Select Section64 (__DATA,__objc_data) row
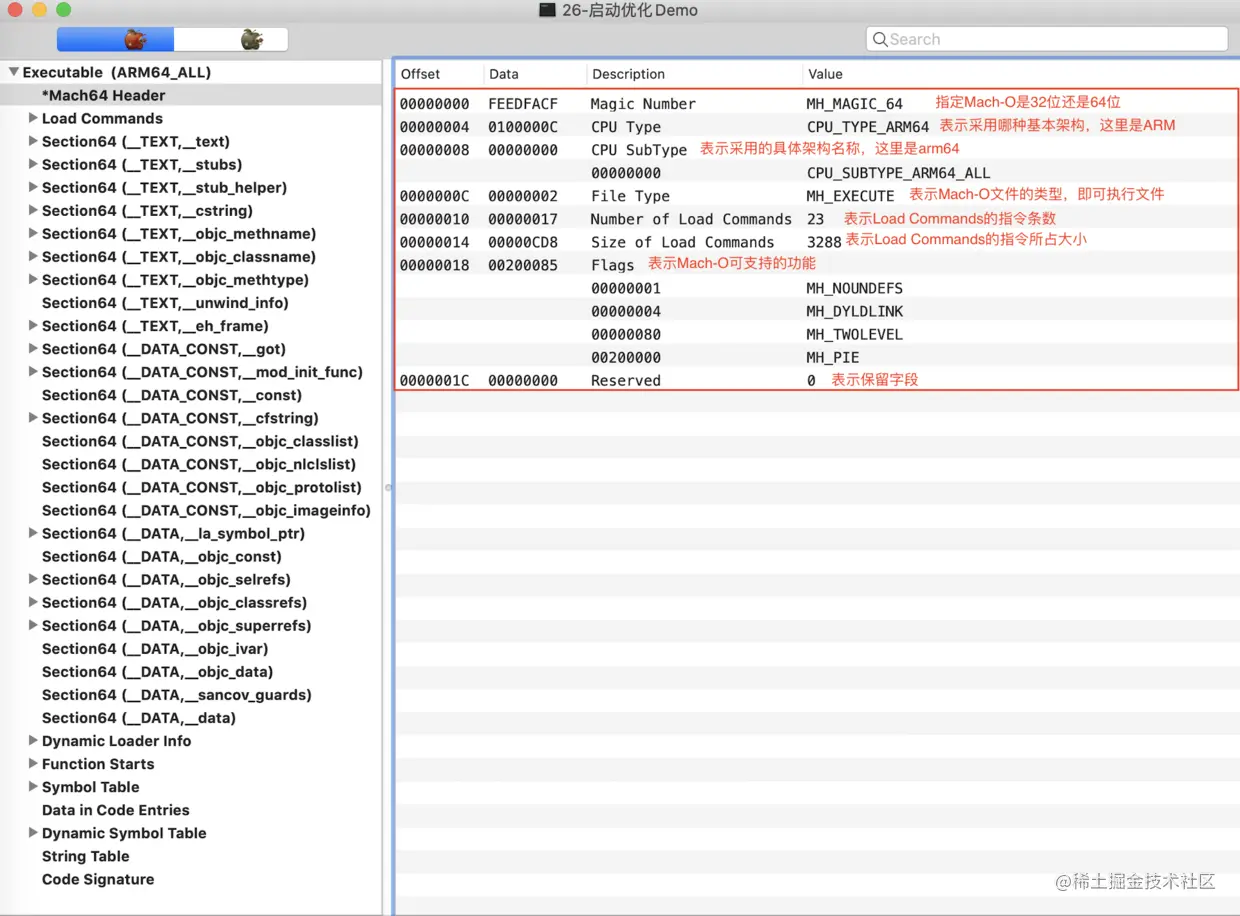 (190, 670)
